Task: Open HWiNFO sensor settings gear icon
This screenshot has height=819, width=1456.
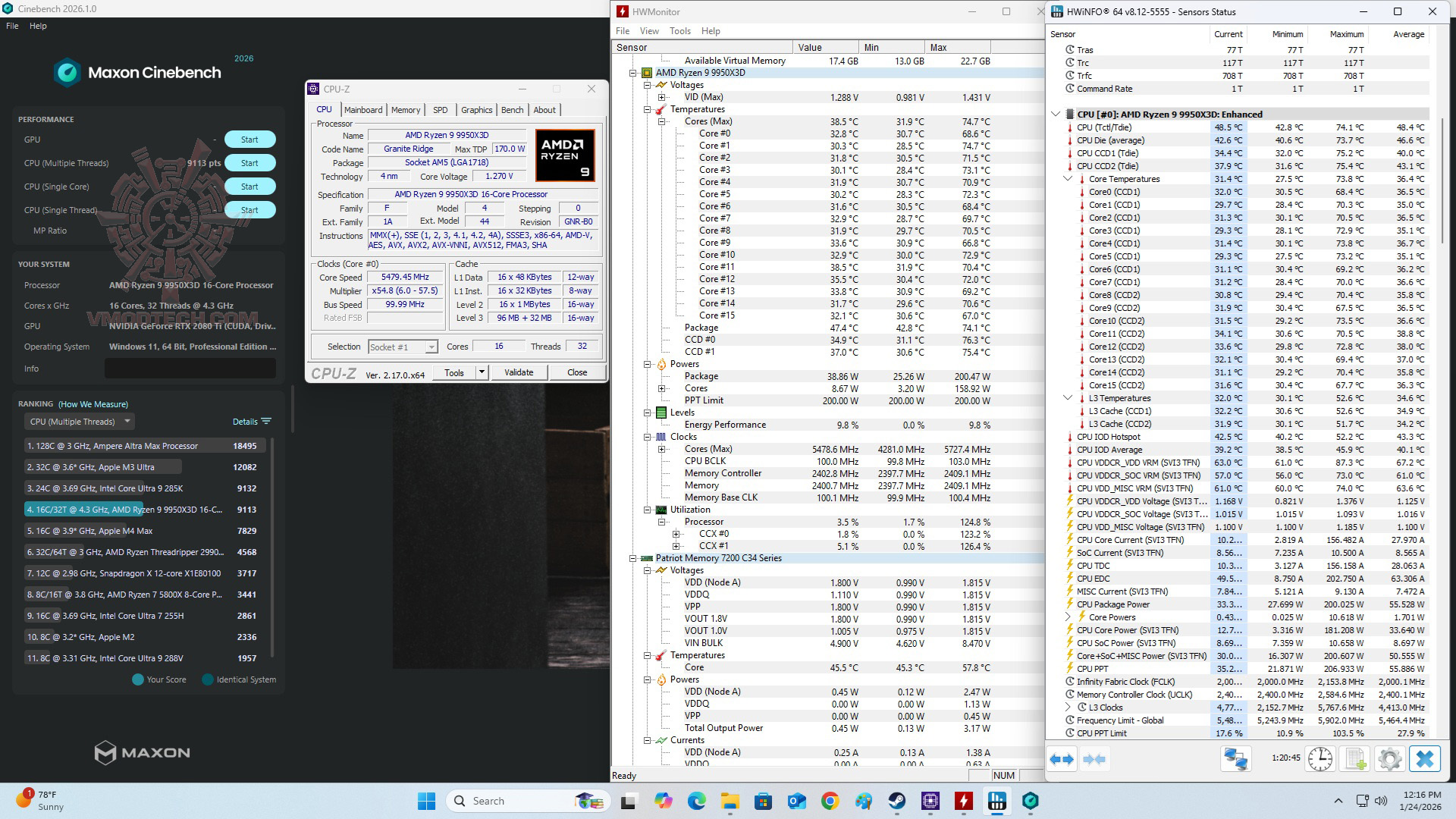Action: 1389,759
